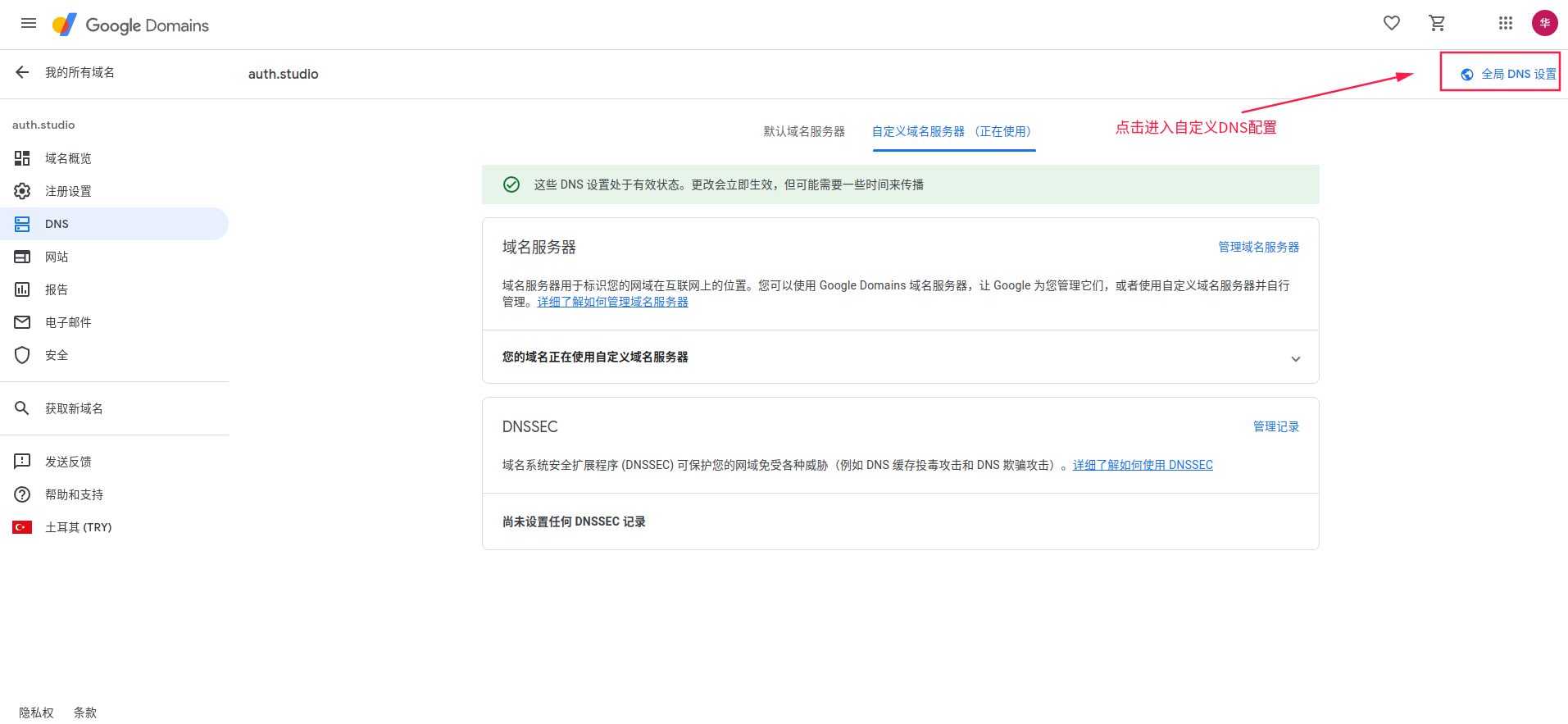Go back using the arrow icon
The height and width of the screenshot is (724, 1568).
[22, 72]
